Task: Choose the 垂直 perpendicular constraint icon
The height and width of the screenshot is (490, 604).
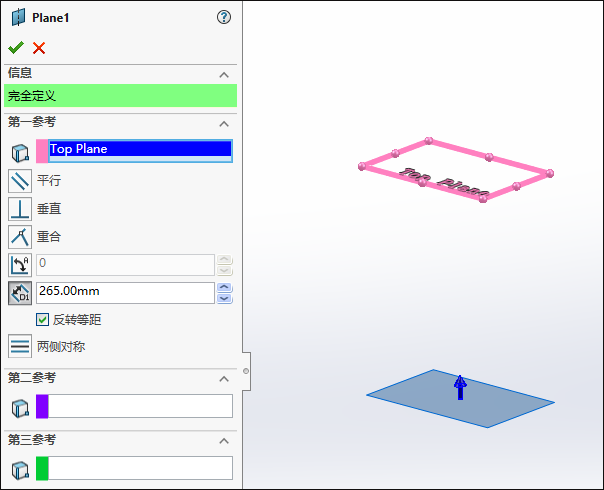Action: tap(20, 209)
